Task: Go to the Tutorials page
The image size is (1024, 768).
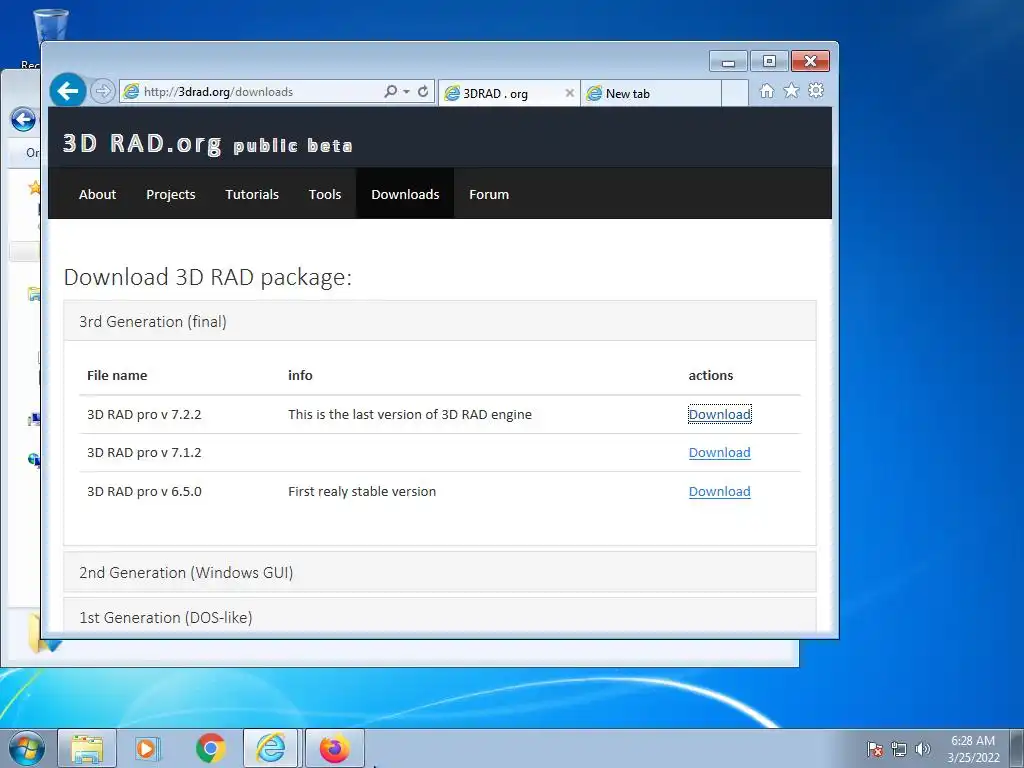Action: [x=252, y=194]
